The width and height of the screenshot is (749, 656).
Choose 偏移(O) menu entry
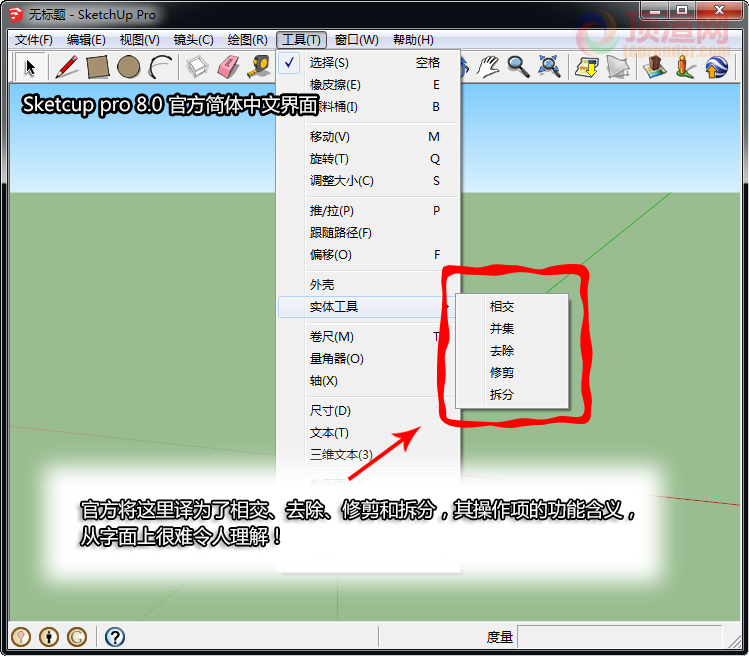pos(368,255)
